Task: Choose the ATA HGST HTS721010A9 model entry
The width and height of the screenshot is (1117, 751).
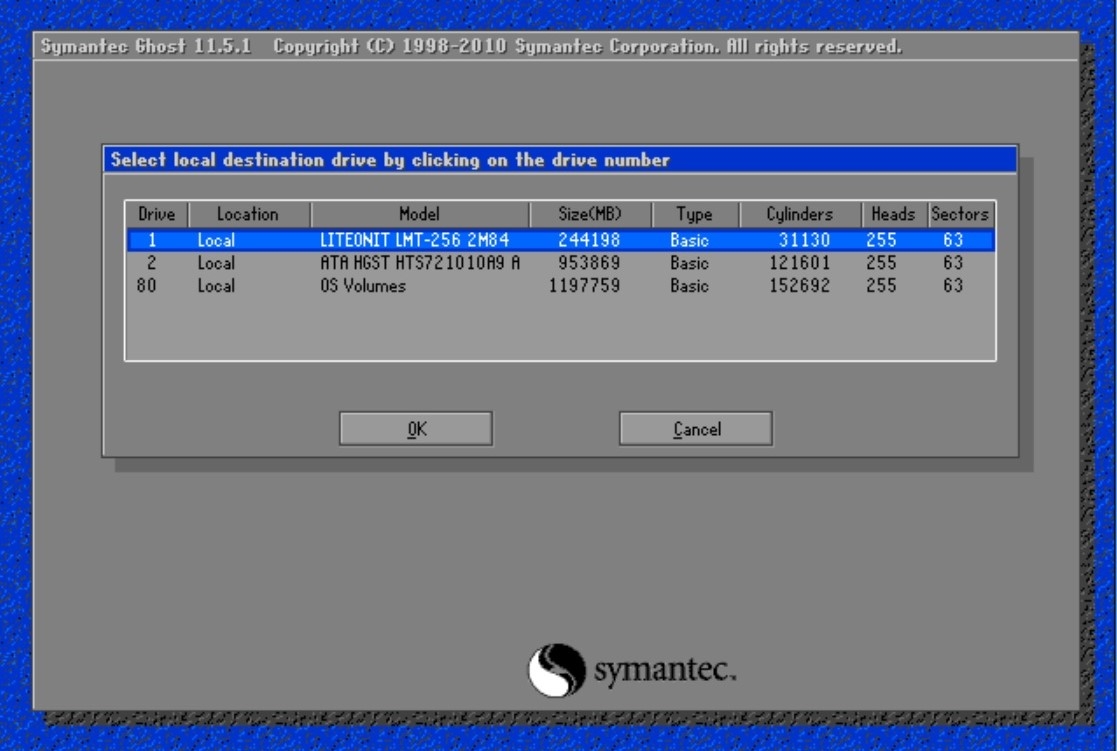Action: tap(419, 263)
